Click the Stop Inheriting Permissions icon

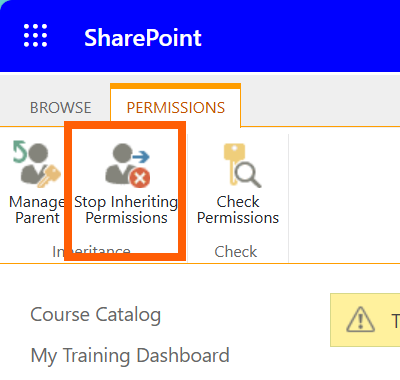pyautogui.click(x=128, y=165)
